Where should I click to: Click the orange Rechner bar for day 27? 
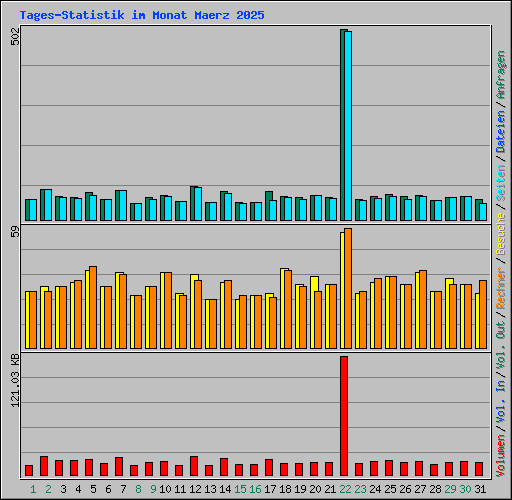tap(423, 310)
